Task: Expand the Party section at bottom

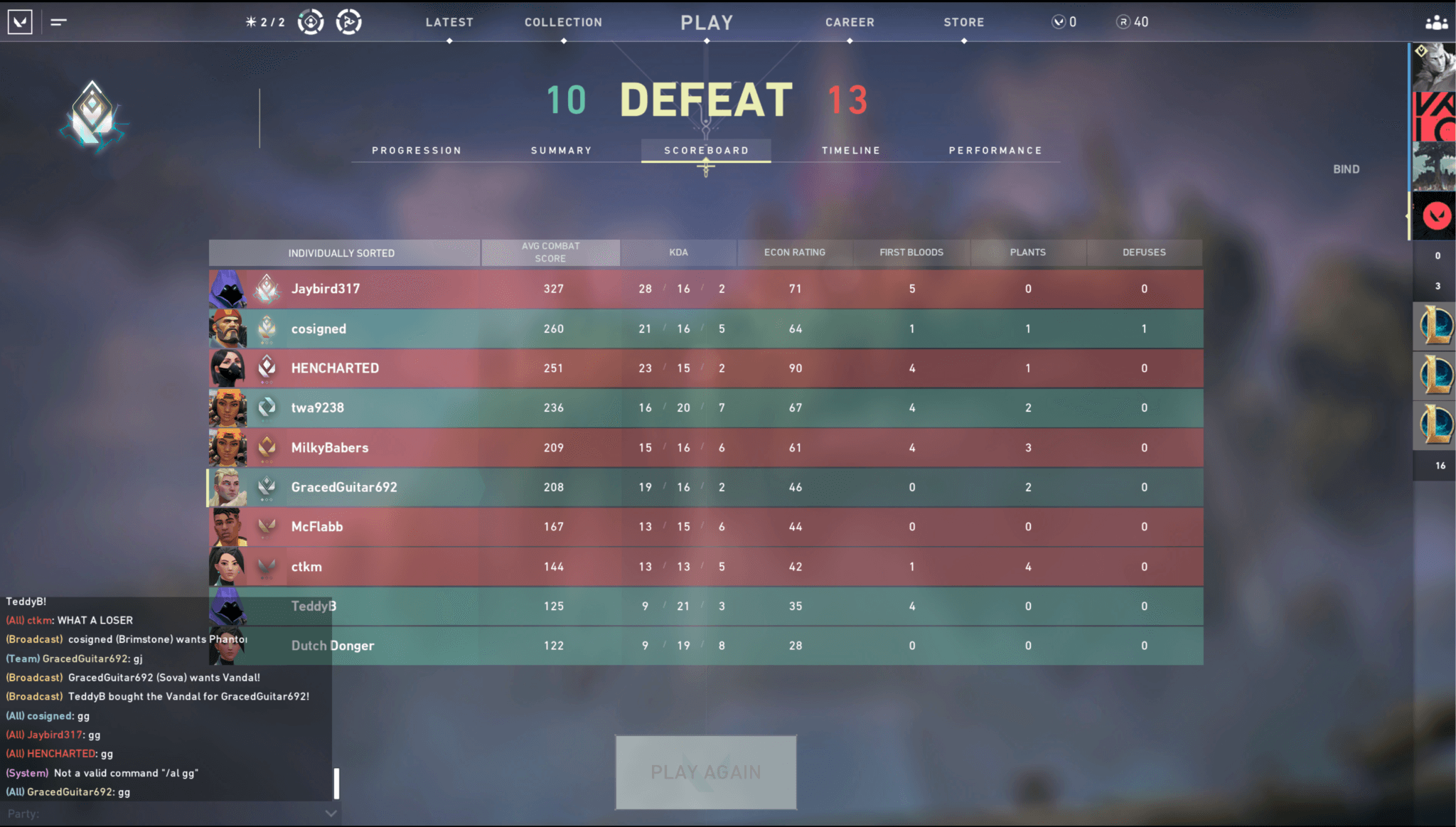Action: tap(333, 814)
